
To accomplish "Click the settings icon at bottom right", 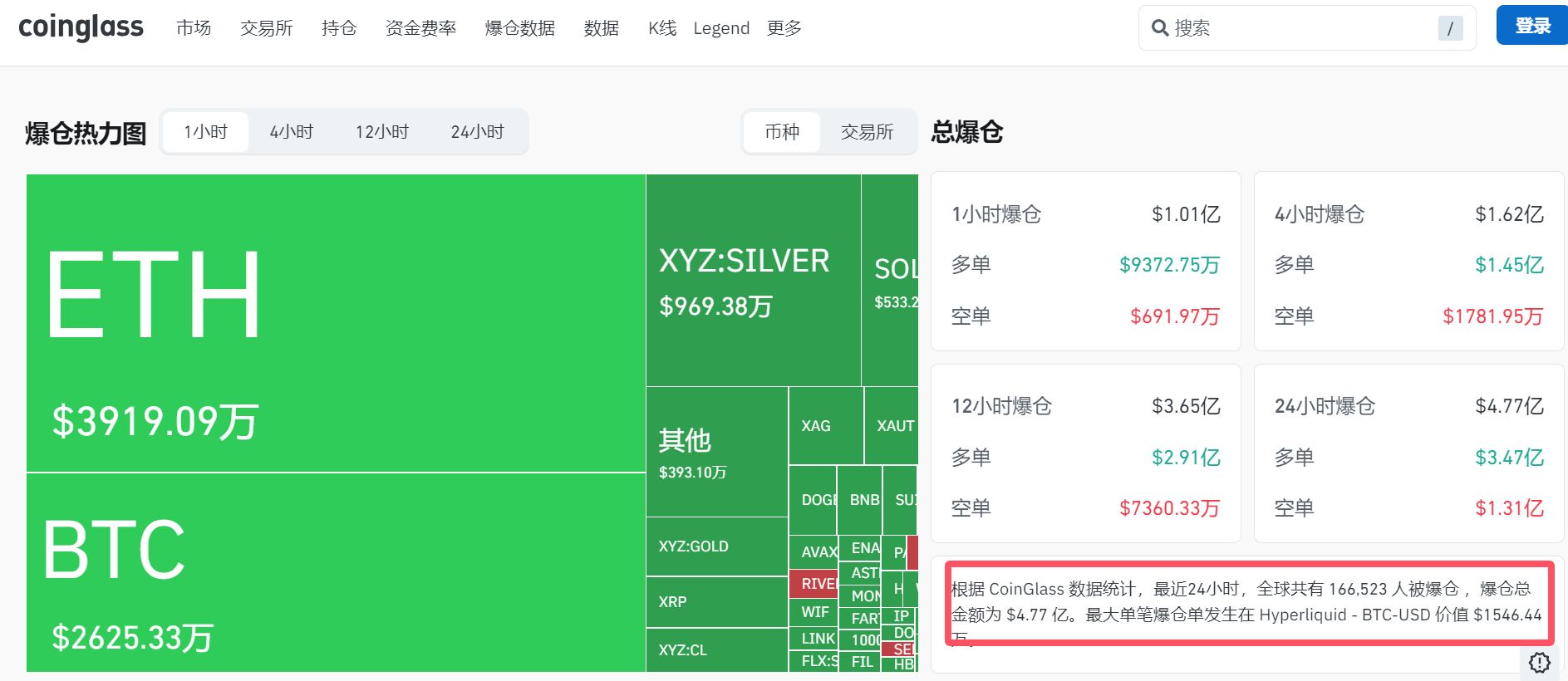I will coord(1539,662).
